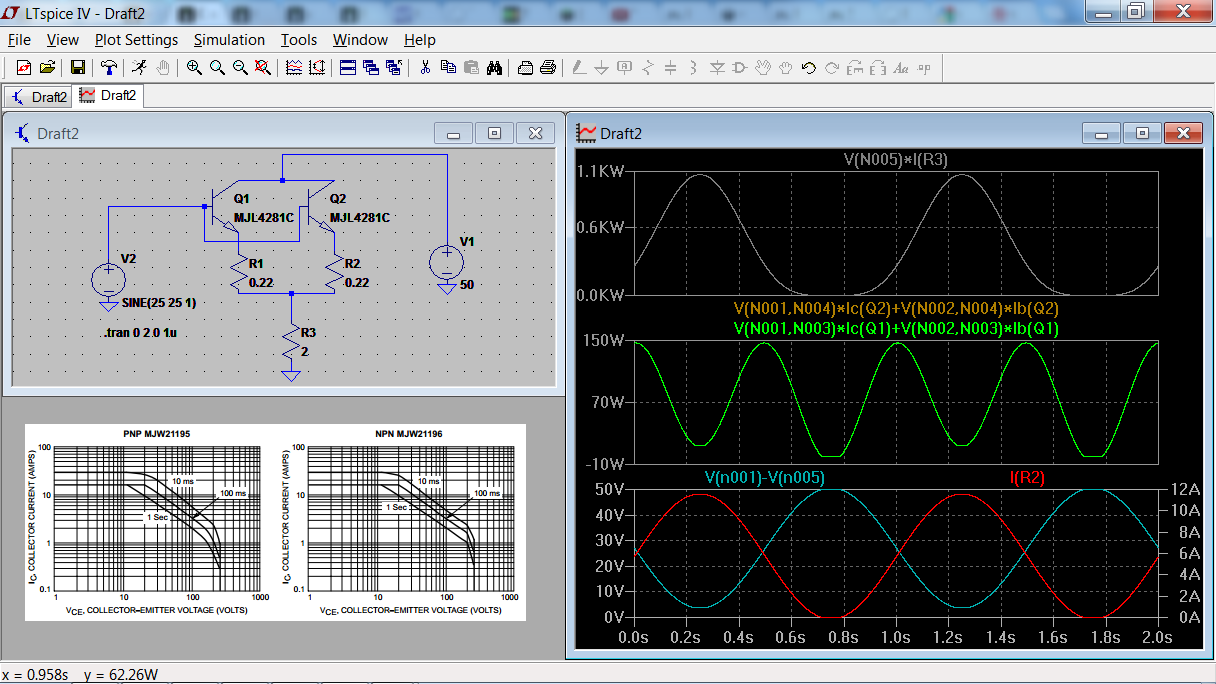Open the component AND-gate icon
Screen dimensions: 1216x684
pos(740,68)
